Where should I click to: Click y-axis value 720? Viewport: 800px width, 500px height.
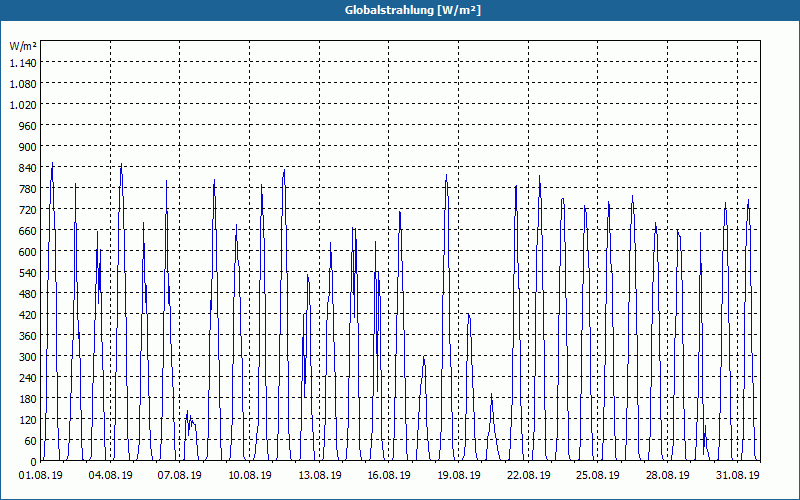tap(27, 210)
